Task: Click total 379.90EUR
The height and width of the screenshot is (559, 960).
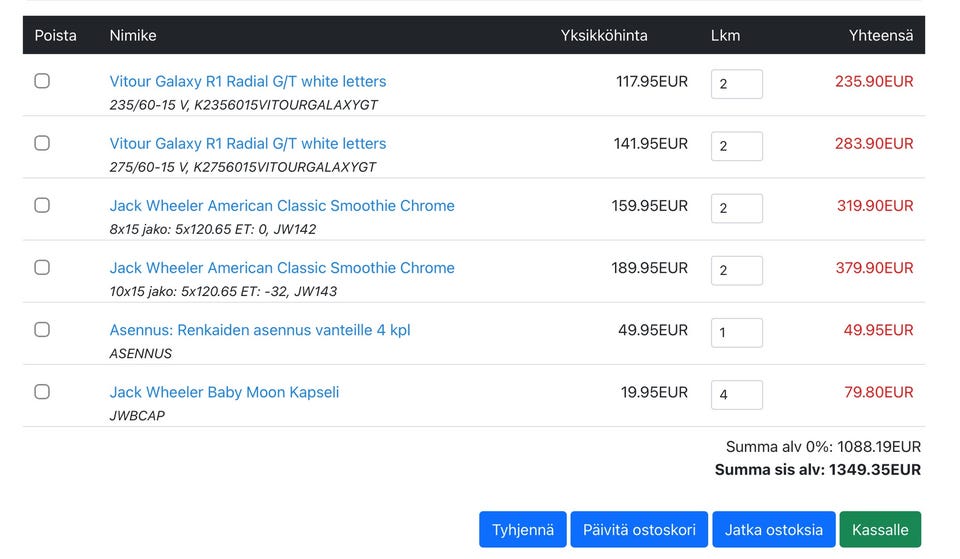Action: 874,268
